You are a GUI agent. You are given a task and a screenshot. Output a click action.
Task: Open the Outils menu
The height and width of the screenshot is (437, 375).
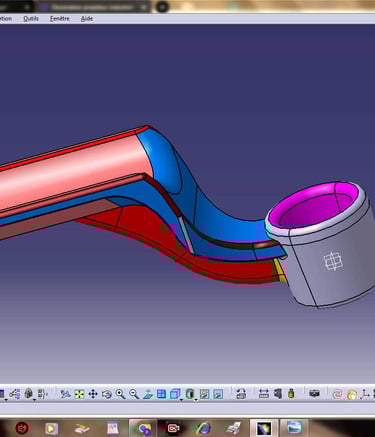pyautogui.click(x=31, y=19)
